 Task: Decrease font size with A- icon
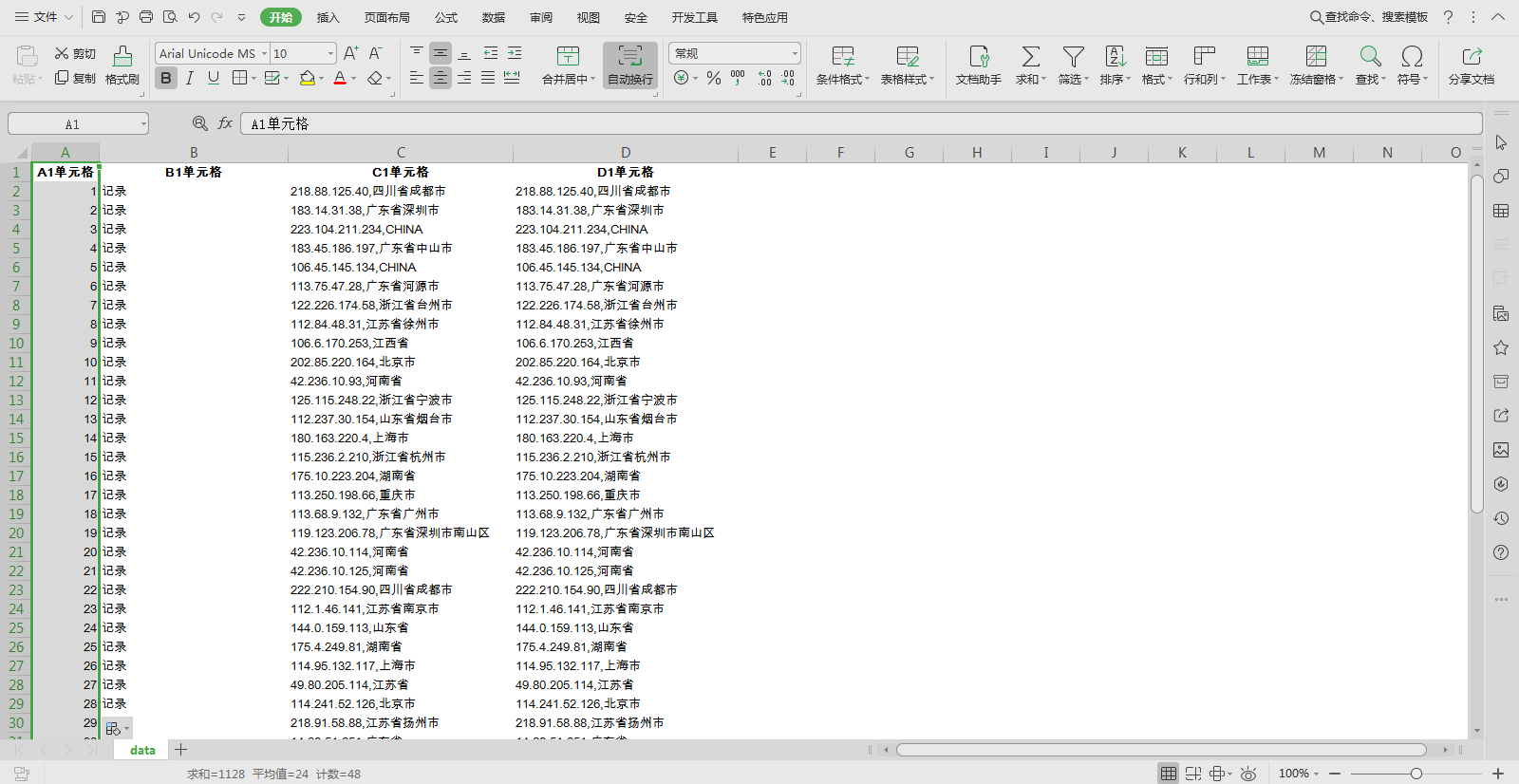(375, 53)
